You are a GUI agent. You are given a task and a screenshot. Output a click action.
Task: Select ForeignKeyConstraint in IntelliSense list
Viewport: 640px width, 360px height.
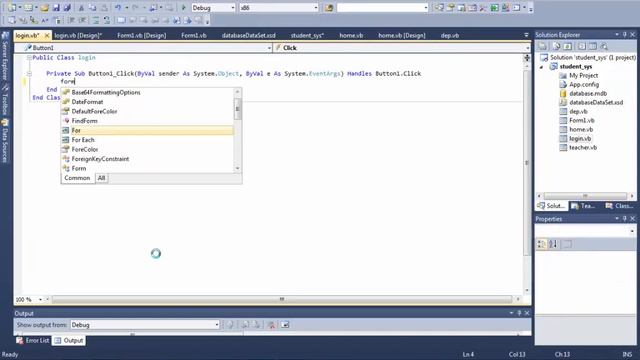[x=147, y=159]
